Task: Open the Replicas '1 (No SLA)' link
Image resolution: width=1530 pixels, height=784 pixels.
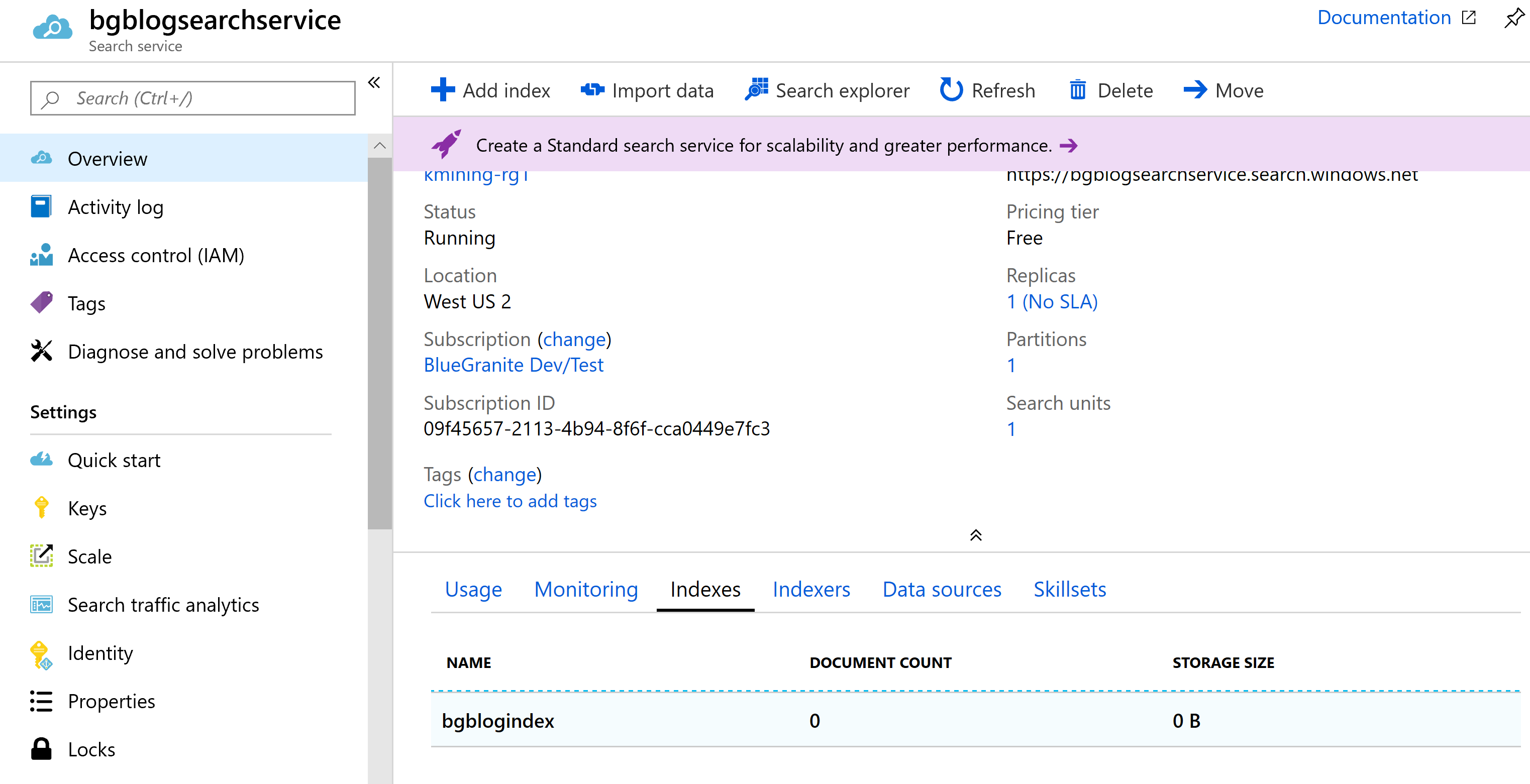Action: pyautogui.click(x=1052, y=301)
